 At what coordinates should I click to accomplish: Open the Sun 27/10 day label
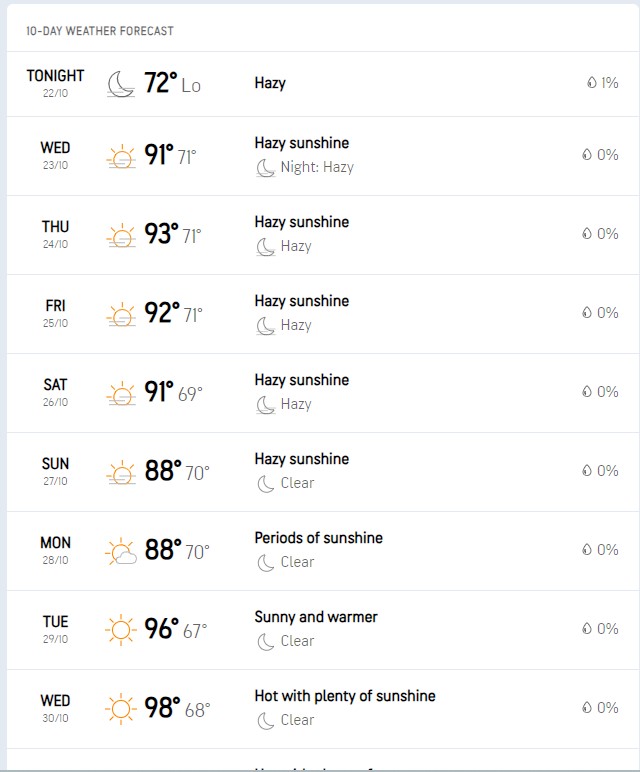(55, 471)
